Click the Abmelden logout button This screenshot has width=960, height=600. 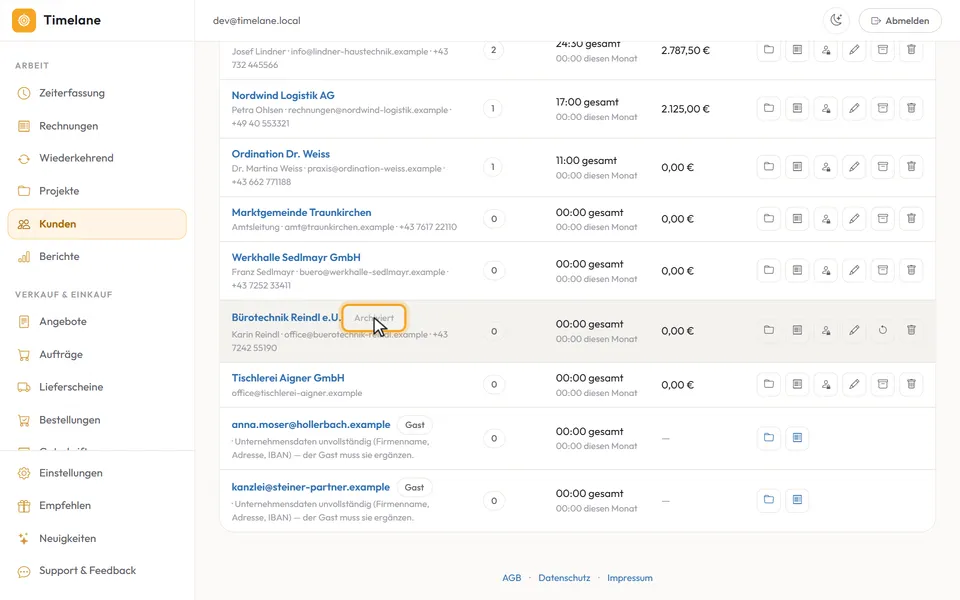[900, 20]
